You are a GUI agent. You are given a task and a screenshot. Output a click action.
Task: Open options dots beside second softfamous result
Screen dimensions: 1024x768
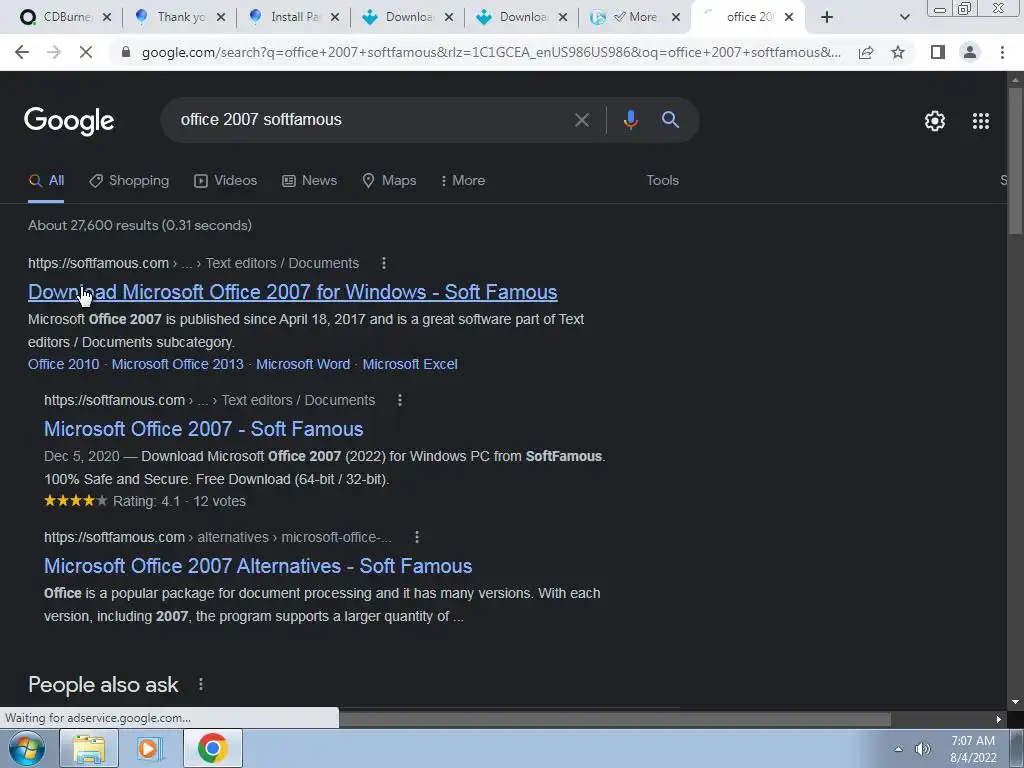[400, 400]
